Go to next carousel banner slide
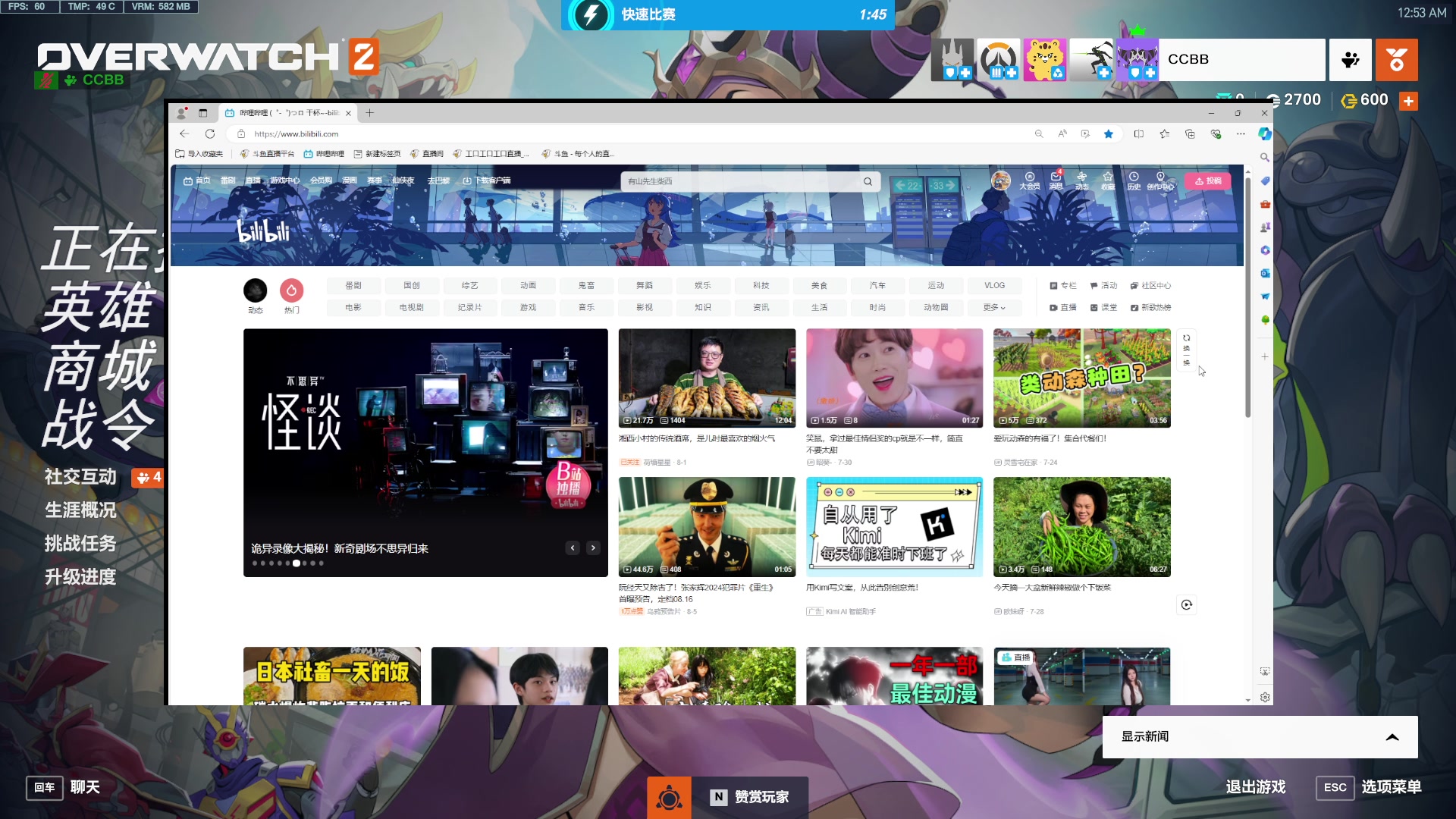The width and height of the screenshot is (1456, 819). (593, 548)
